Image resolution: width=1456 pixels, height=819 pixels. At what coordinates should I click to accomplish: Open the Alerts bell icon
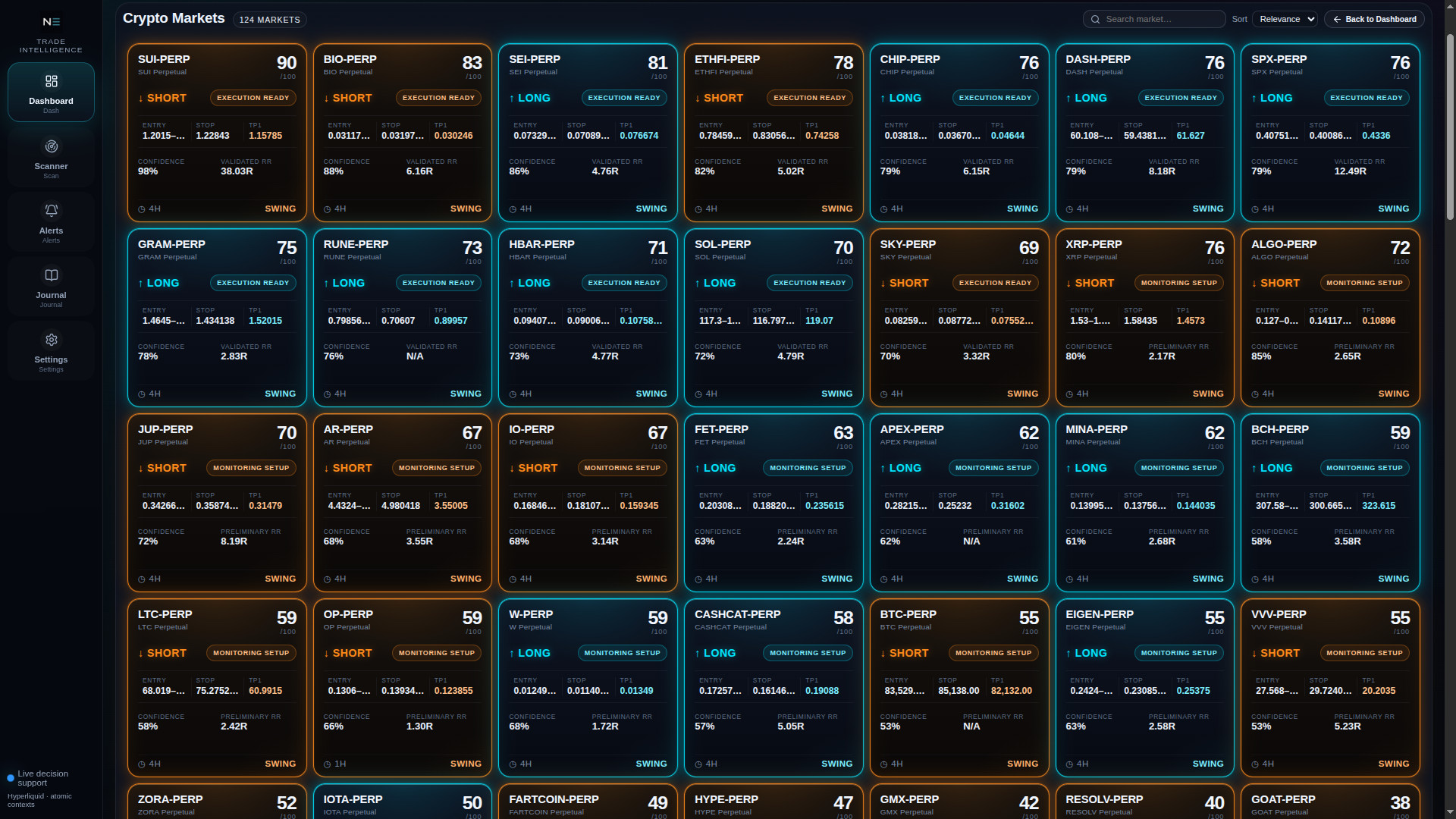coord(51,210)
